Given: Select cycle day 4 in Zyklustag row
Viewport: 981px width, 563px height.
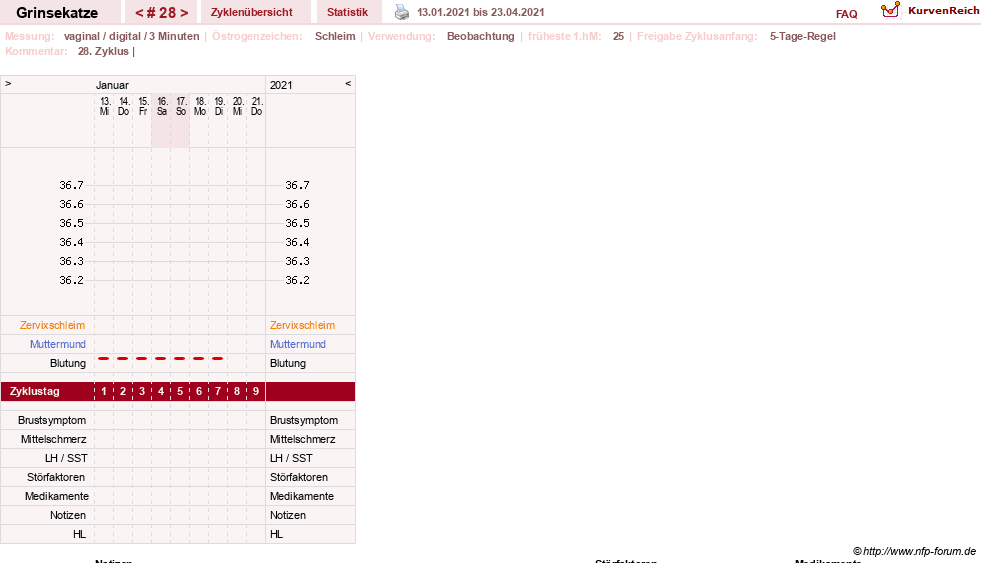Looking at the screenshot, I should [161, 392].
